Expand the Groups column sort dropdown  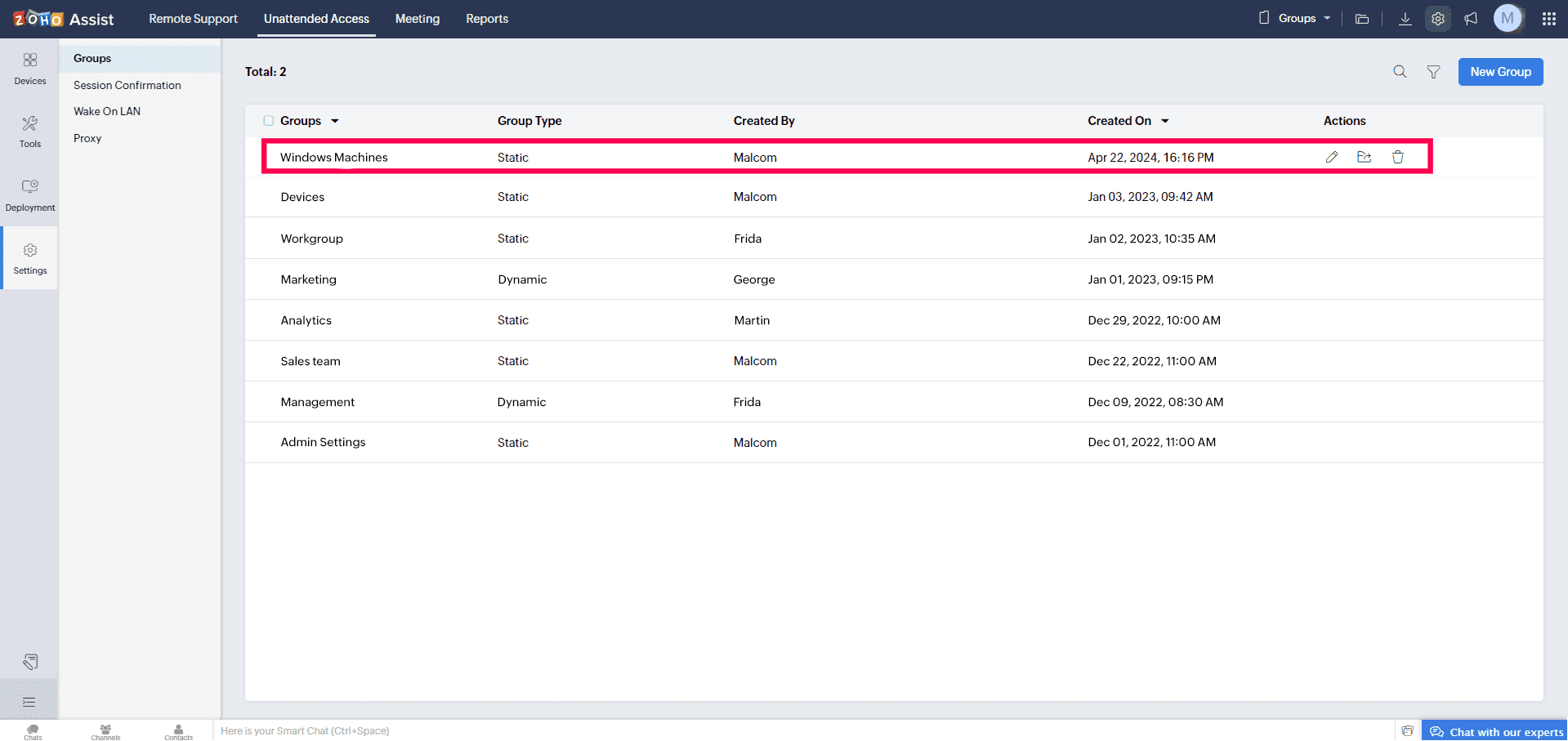point(335,121)
